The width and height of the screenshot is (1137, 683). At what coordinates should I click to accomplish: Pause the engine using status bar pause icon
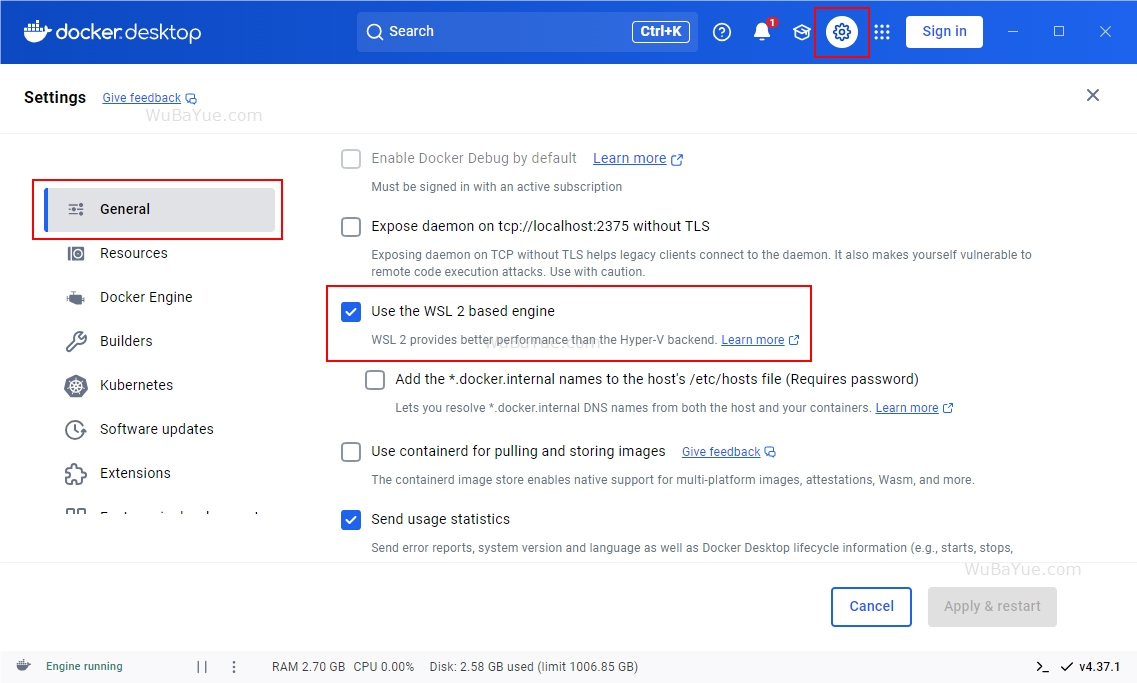pos(202,666)
